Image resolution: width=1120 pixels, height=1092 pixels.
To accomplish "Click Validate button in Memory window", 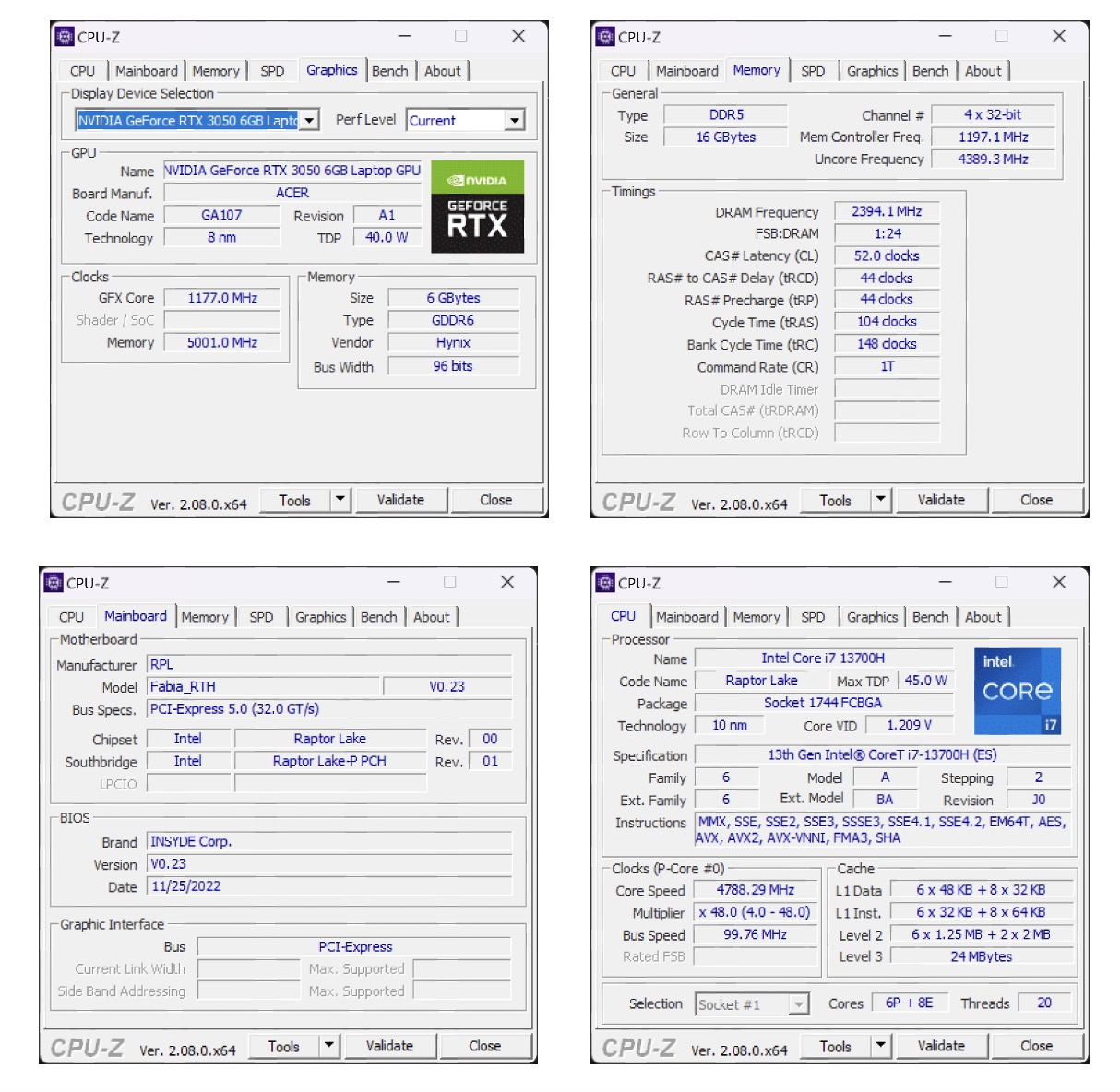I will point(941,500).
